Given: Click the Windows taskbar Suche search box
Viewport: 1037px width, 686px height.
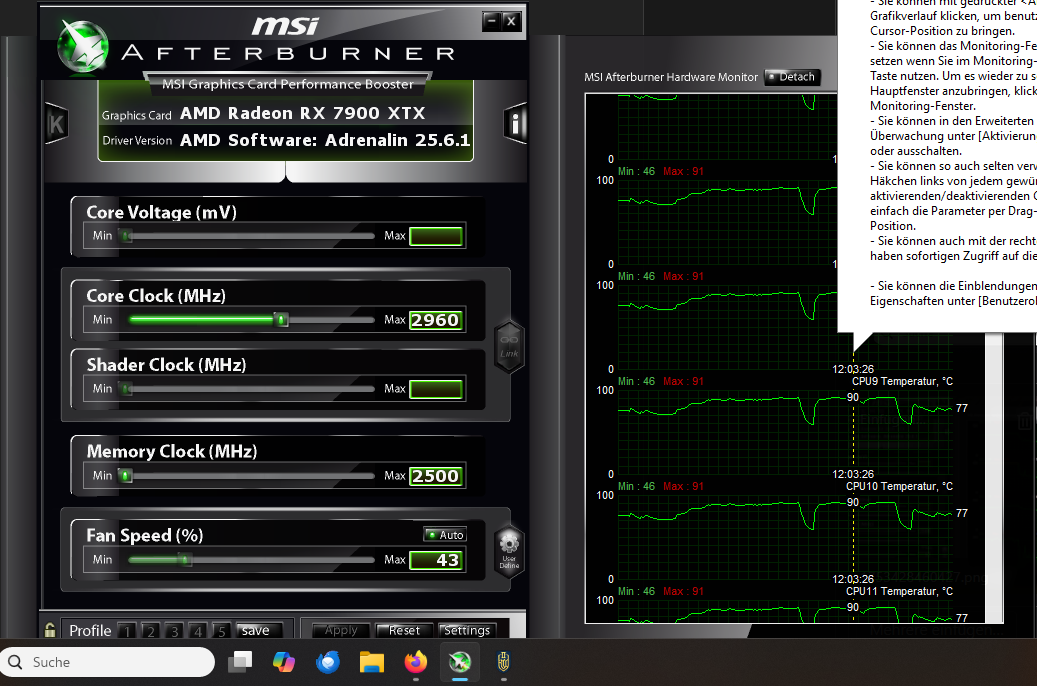Looking at the screenshot, I should (108, 662).
